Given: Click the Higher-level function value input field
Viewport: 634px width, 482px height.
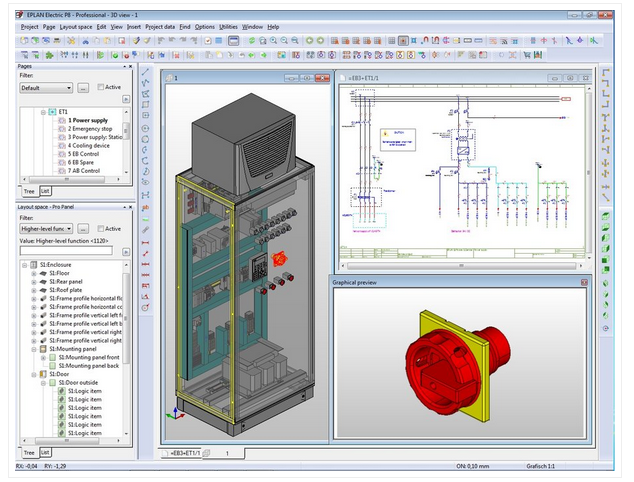Looking at the screenshot, I should coord(66,251).
